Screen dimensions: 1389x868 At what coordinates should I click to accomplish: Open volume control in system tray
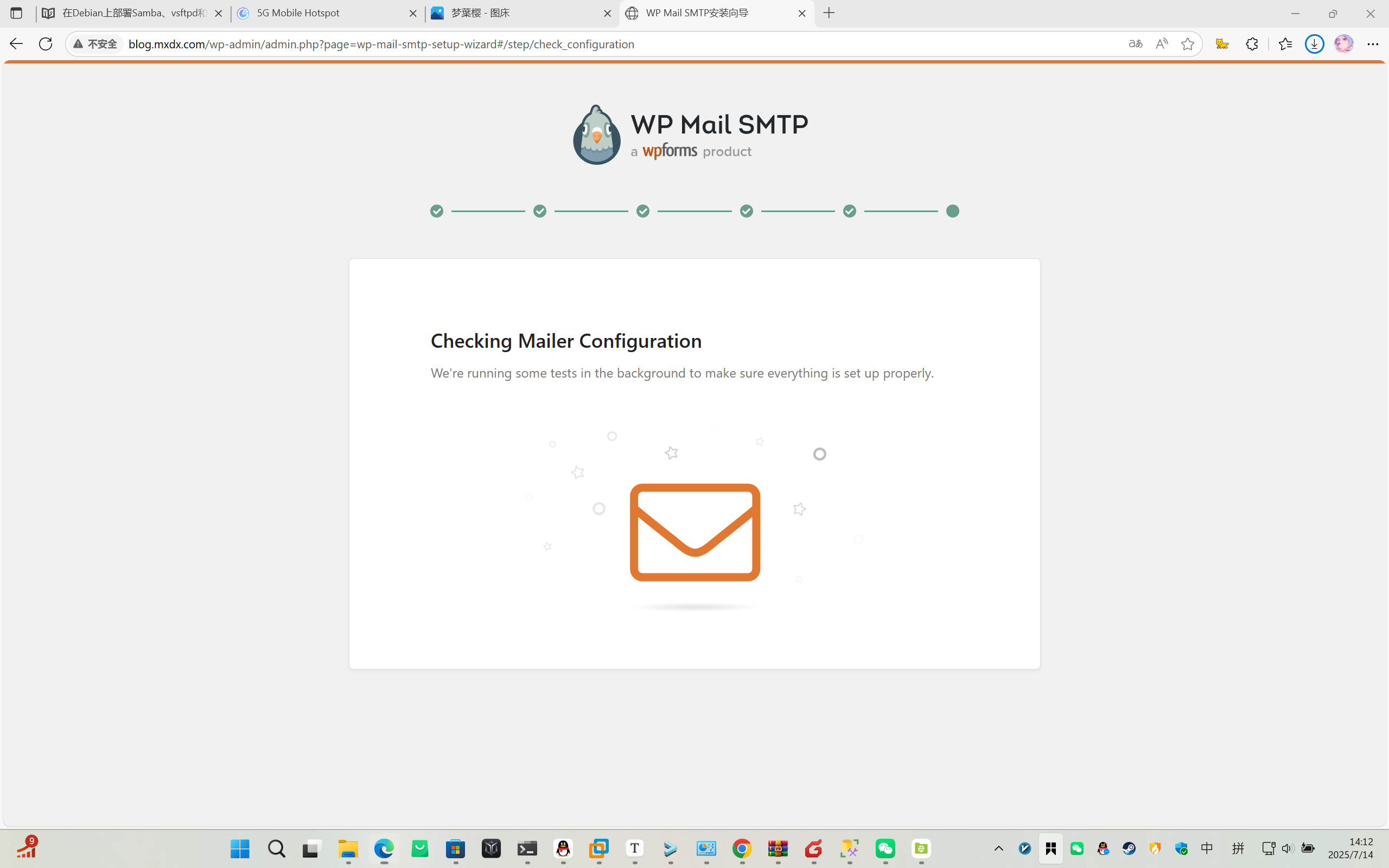click(1288, 848)
